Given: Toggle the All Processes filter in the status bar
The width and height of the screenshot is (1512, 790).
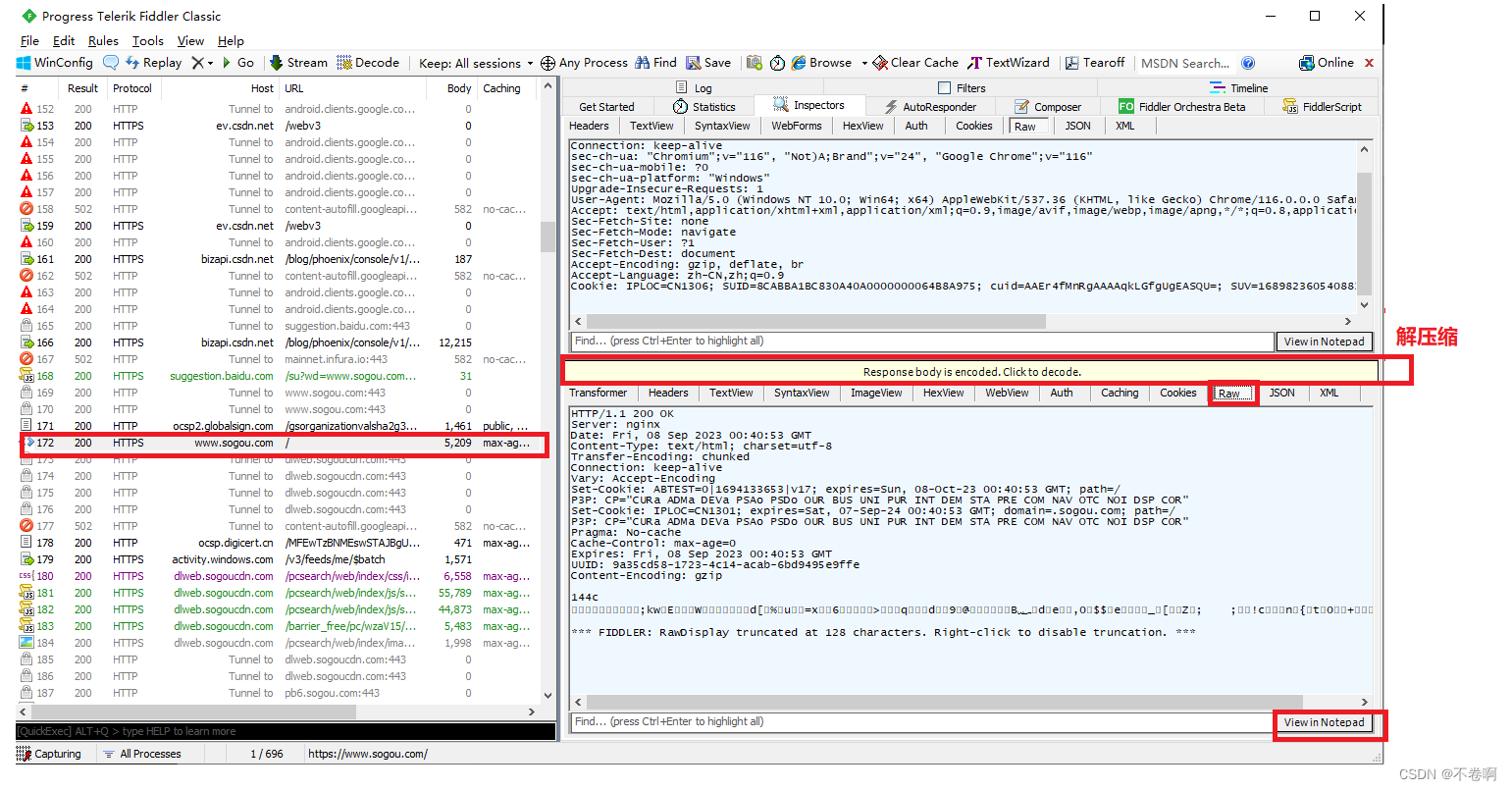Looking at the screenshot, I should pyautogui.click(x=142, y=754).
